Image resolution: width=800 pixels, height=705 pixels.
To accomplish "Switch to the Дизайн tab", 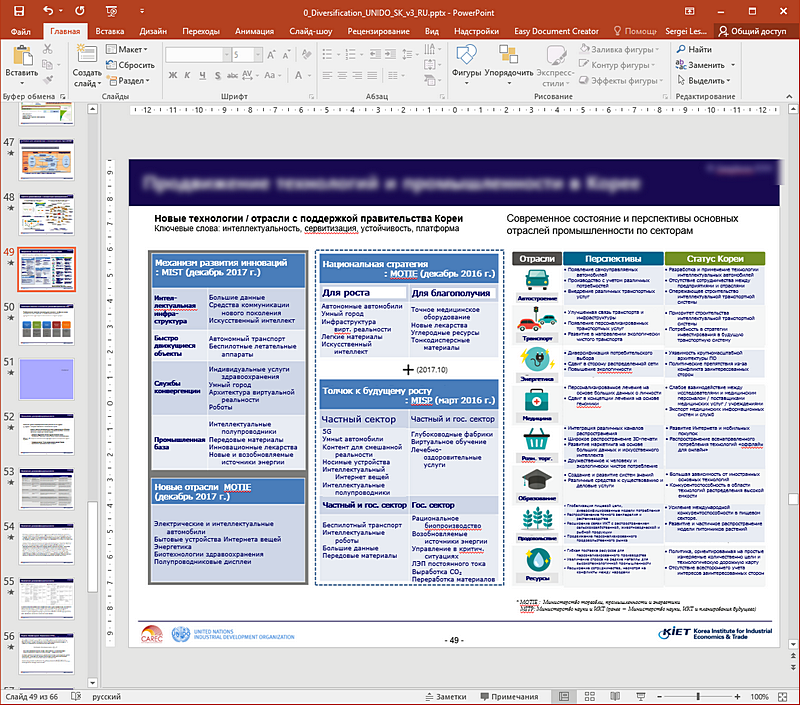I will (x=153, y=31).
